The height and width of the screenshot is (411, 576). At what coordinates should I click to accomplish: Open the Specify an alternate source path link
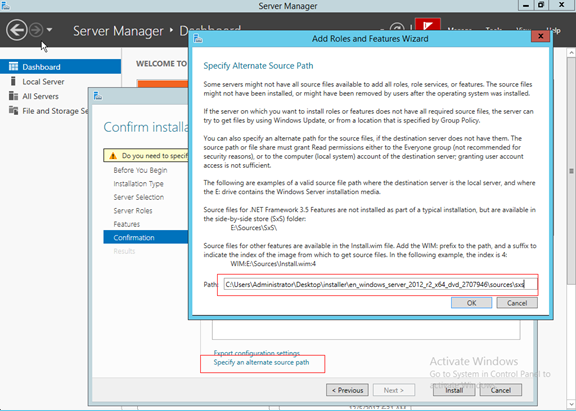(261, 363)
